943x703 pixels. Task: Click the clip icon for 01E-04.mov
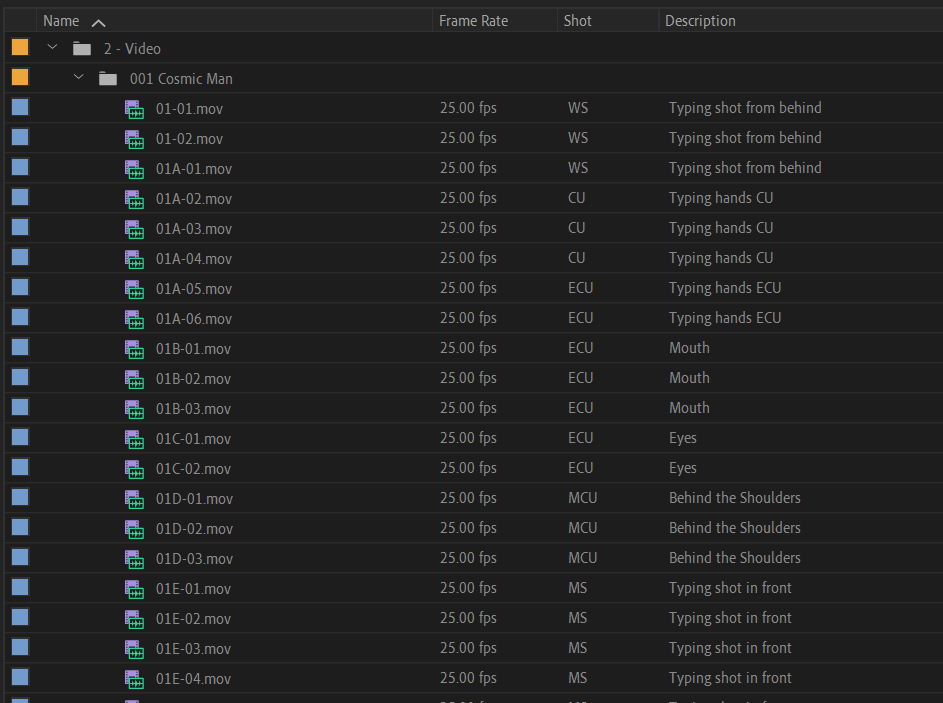click(x=134, y=680)
